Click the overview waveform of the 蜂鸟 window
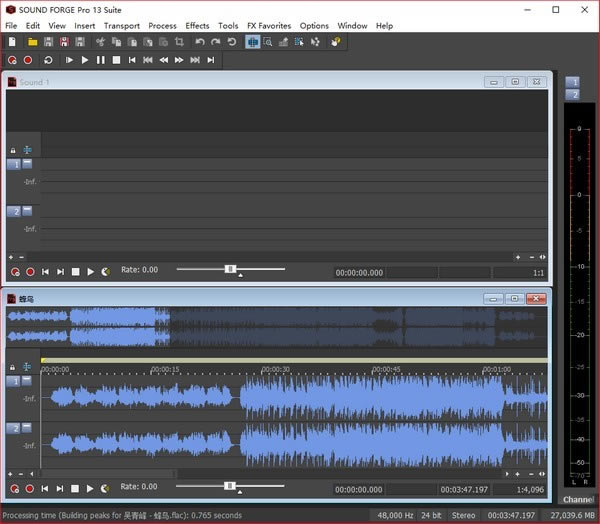The width and height of the screenshot is (600, 524). [x=277, y=327]
